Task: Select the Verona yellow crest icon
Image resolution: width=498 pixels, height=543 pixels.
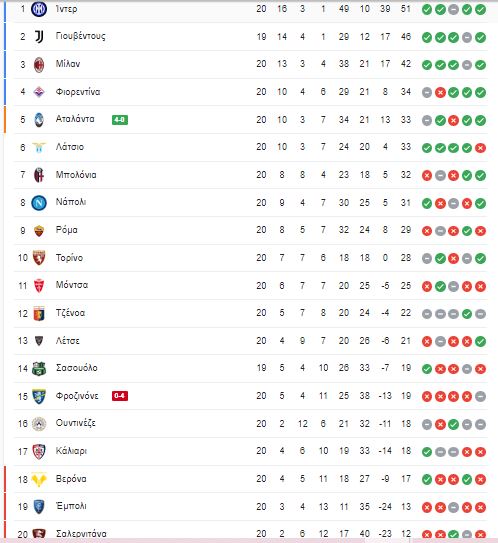Action: (39, 480)
